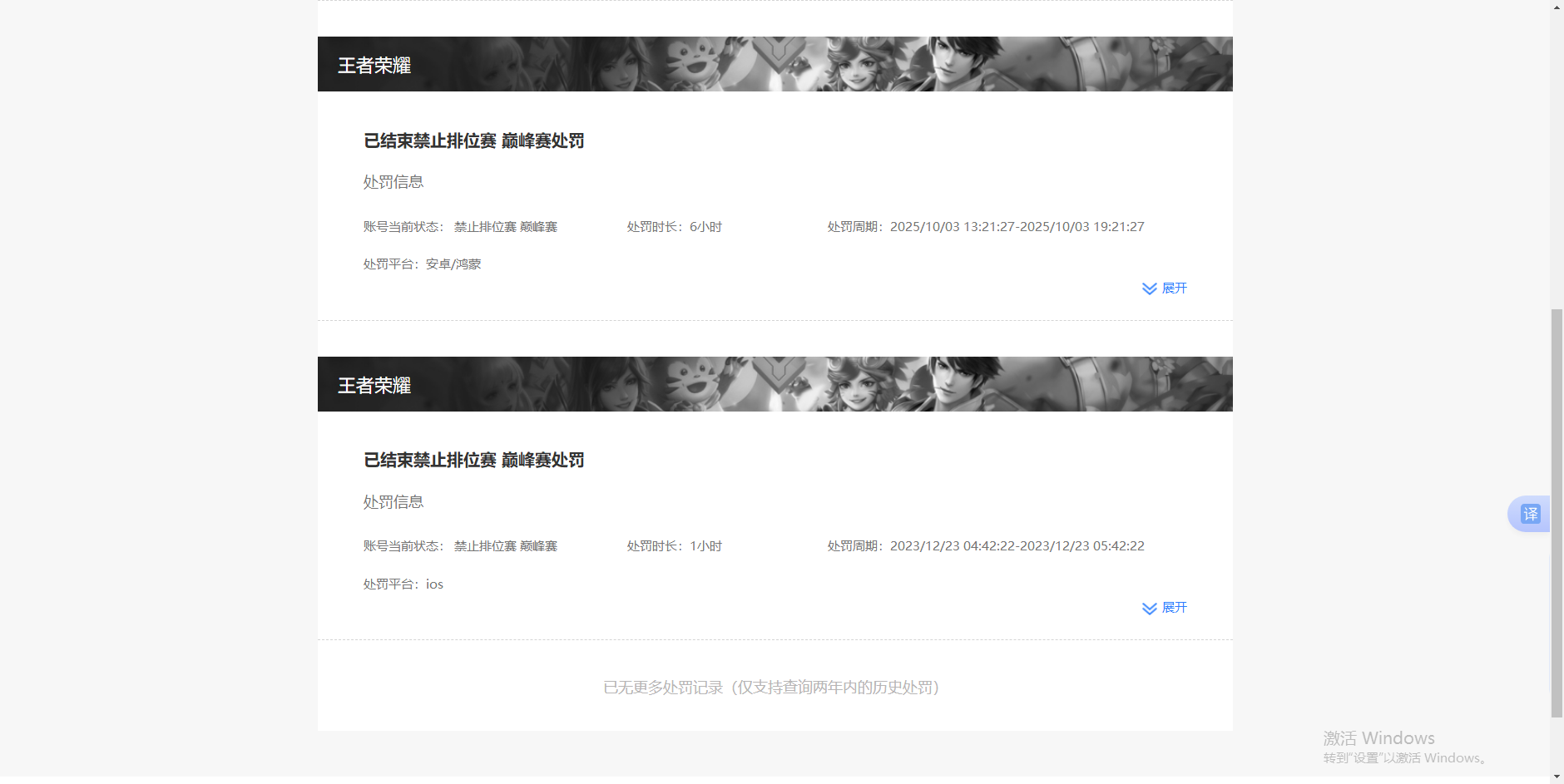This screenshot has width=1564, height=784.
Task: Click the first 王者荣耀 banner title
Action: pos(374,66)
